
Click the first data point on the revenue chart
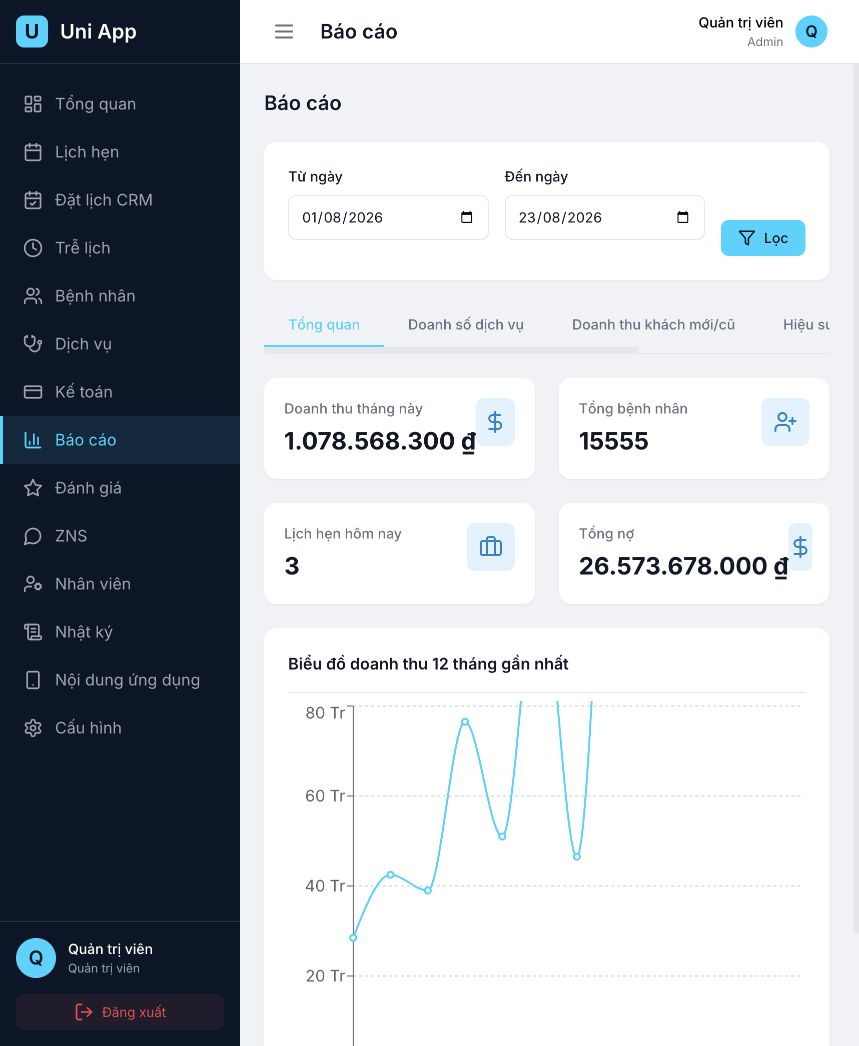(x=353, y=937)
